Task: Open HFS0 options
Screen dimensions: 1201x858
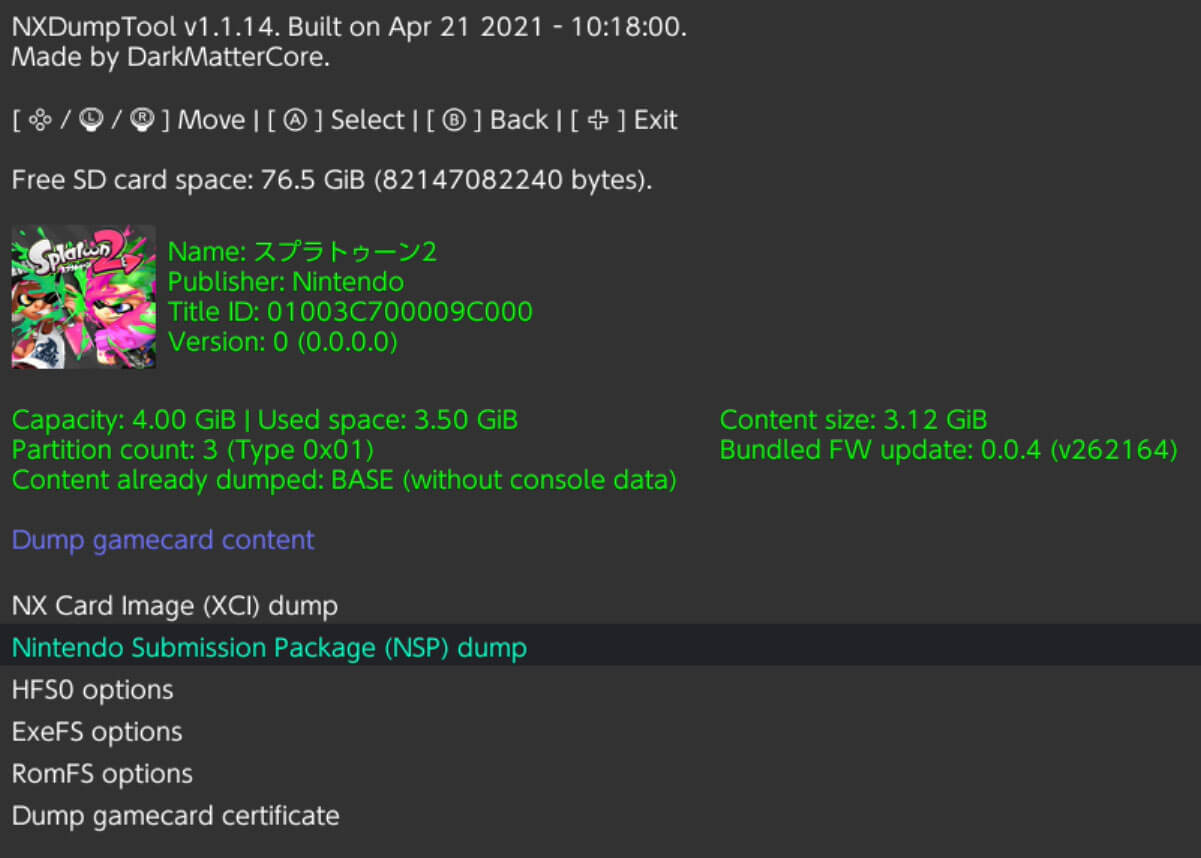Action: pyautogui.click(x=92, y=690)
